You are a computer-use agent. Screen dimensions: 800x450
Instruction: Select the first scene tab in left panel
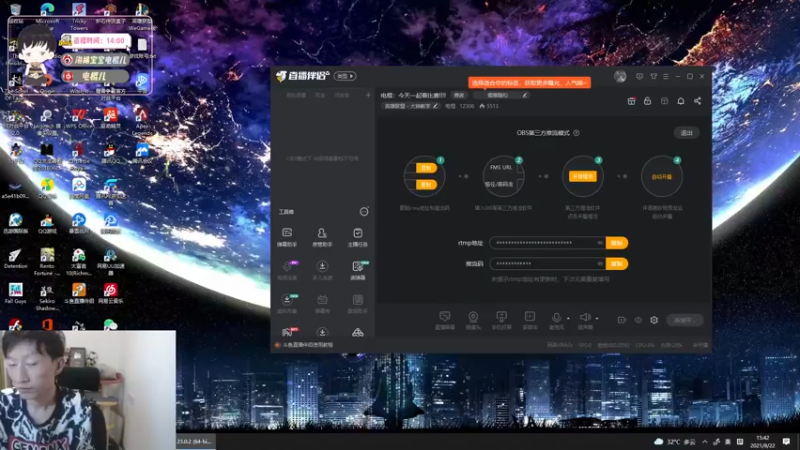[x=296, y=95]
